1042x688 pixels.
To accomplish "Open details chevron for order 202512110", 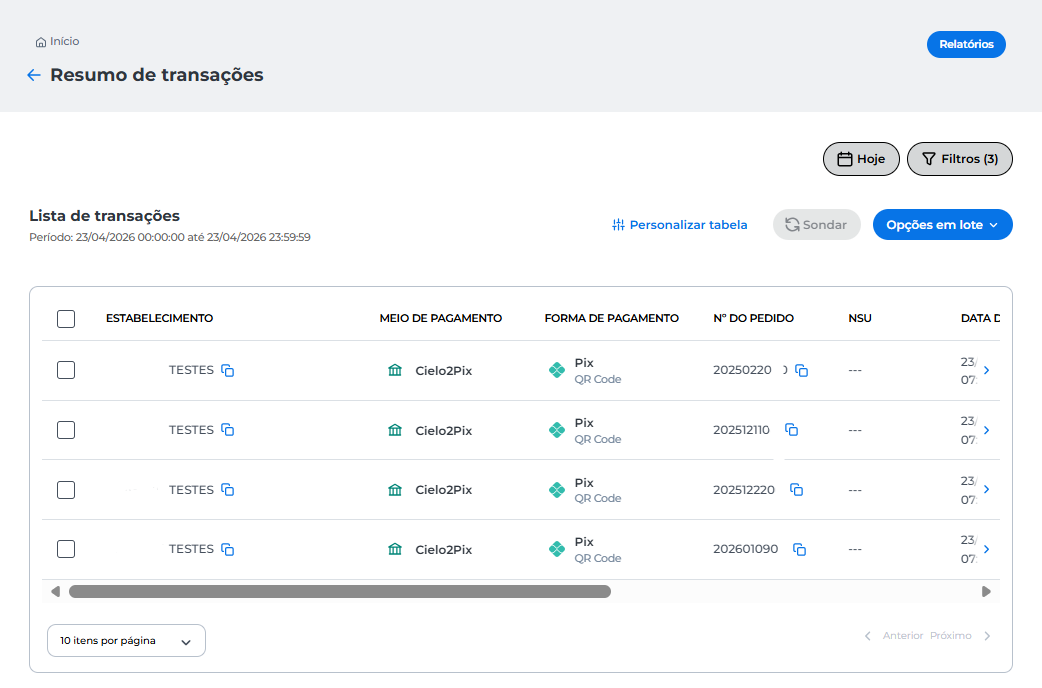I will (986, 430).
